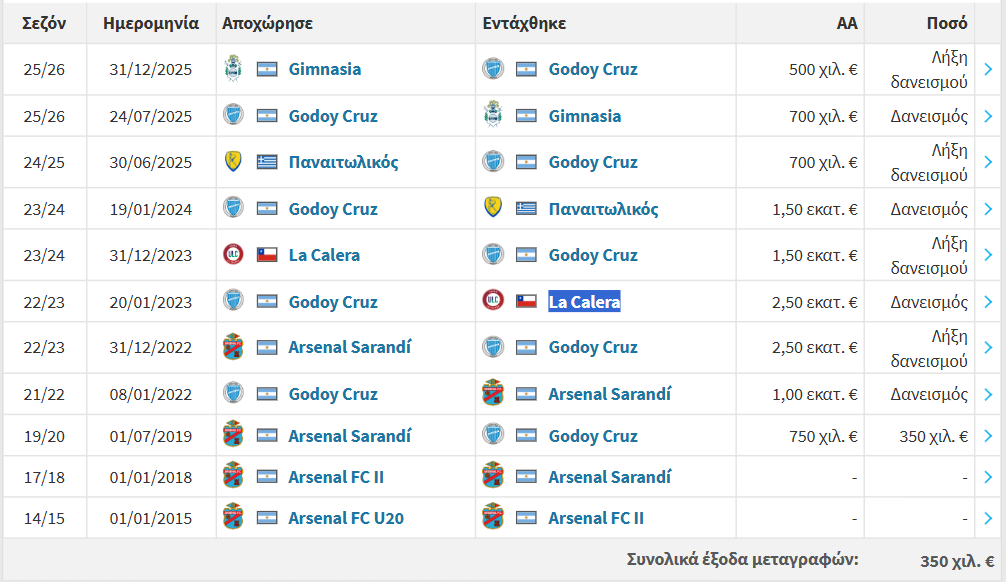Click Arsenal Sarandí link in 08/01/2022 joined column
Viewport: 1006px width, 582px height.
pos(609,394)
